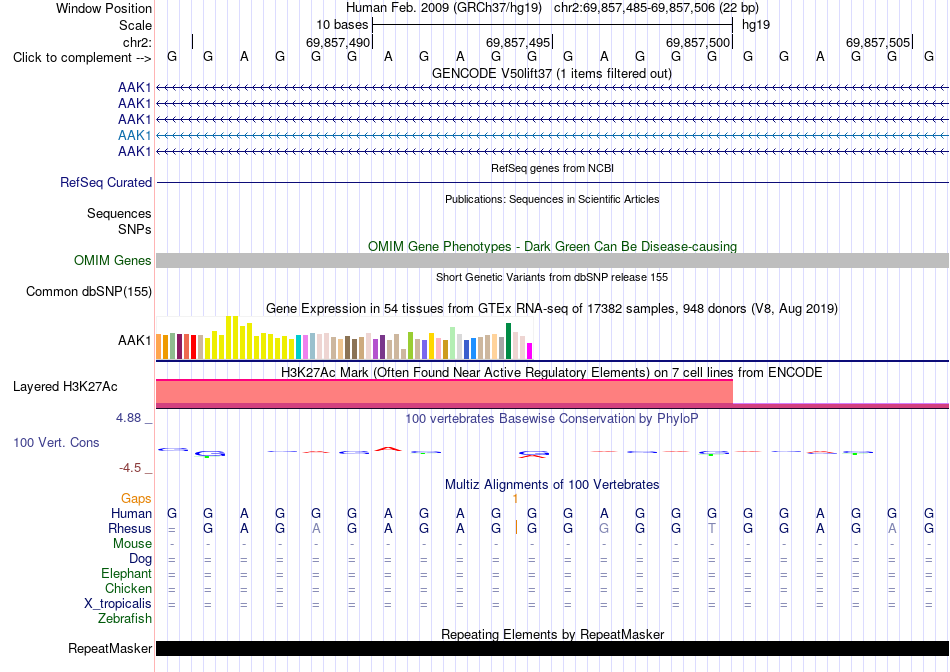The image size is (950, 672).
Task: Click the gray OMIM Genes item bar
Action: point(552,261)
